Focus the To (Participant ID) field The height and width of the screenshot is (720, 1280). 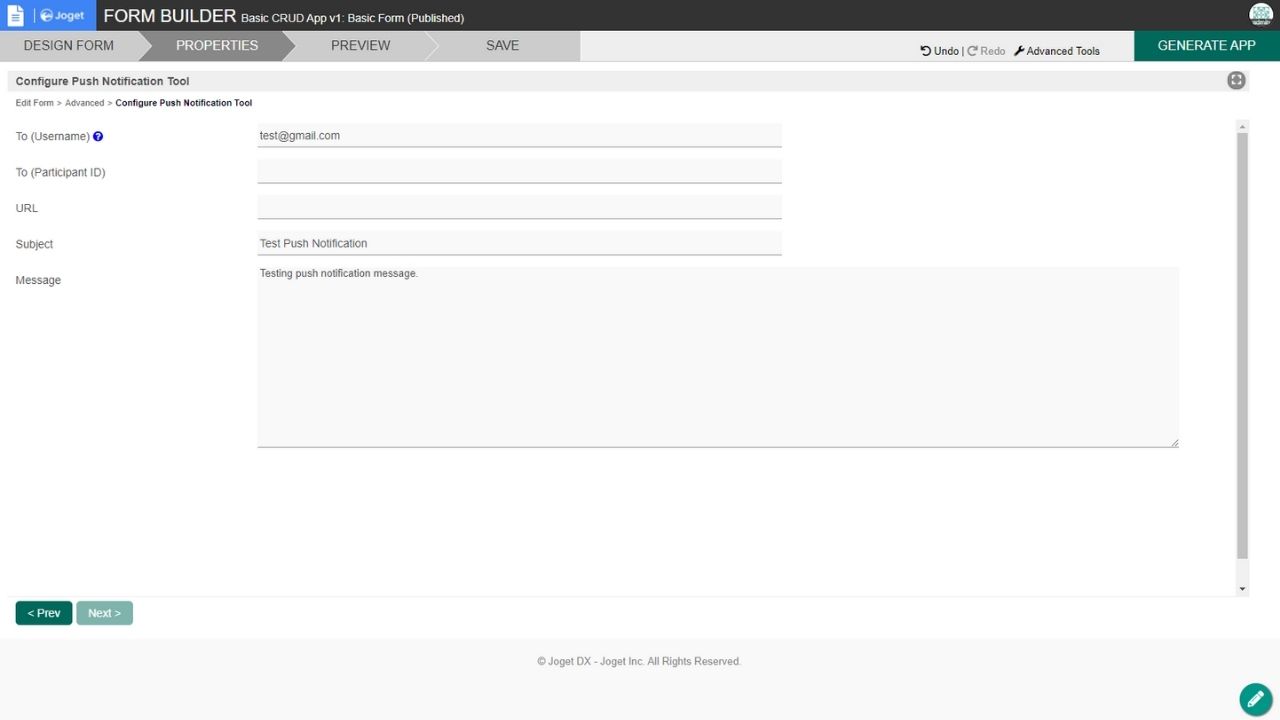tap(519, 172)
